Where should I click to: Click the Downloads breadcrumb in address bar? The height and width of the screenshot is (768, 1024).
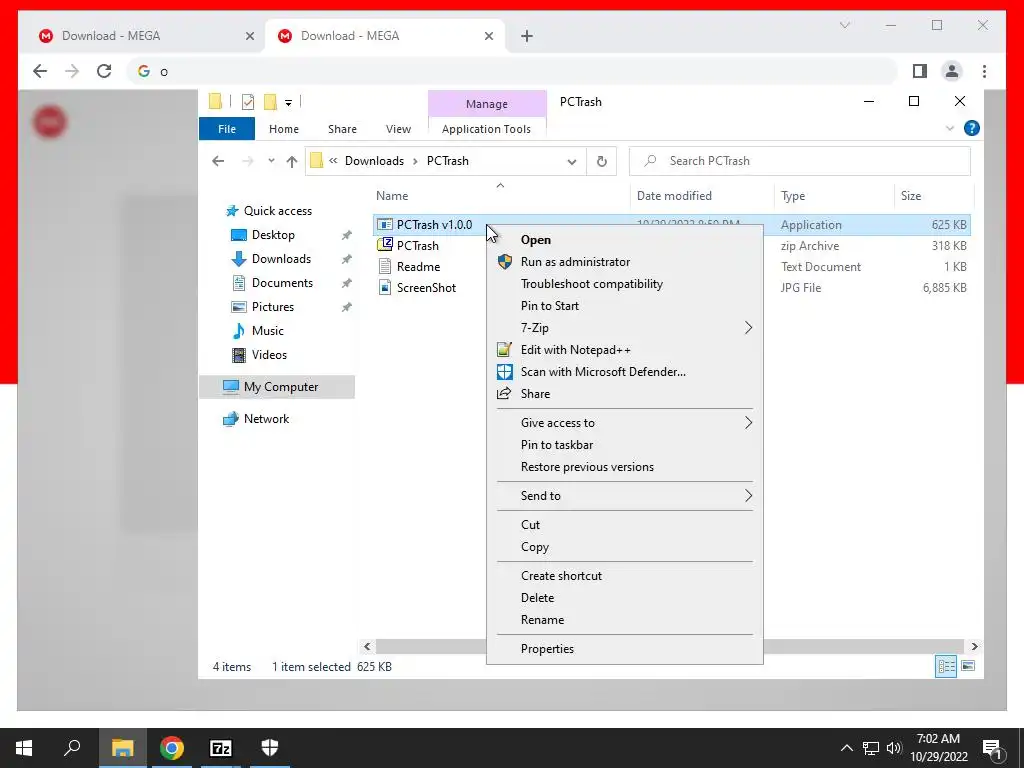pyautogui.click(x=374, y=161)
